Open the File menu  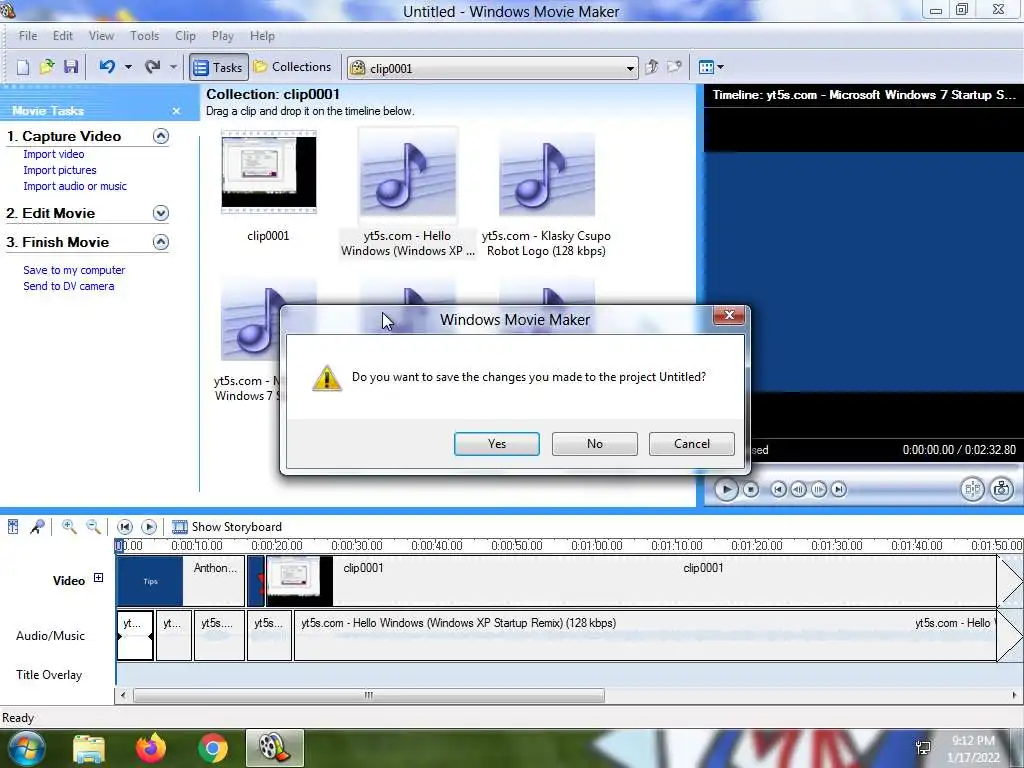click(x=28, y=36)
